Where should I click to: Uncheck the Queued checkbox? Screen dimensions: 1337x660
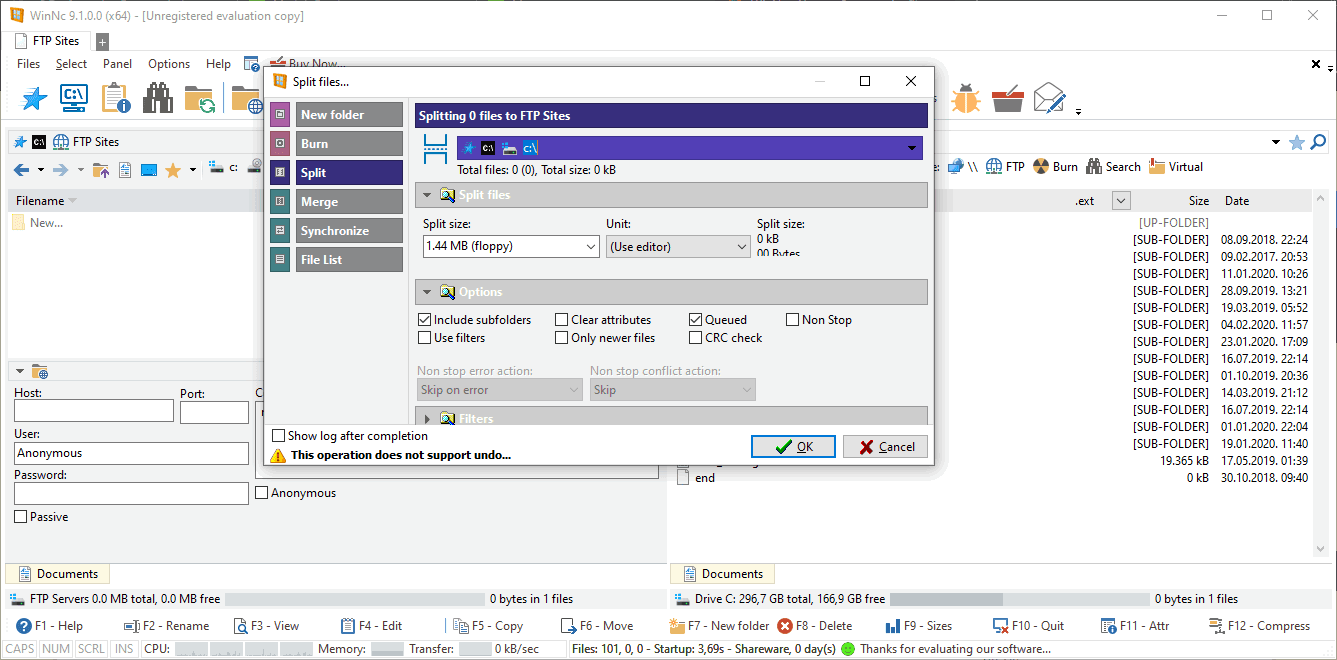pos(696,320)
